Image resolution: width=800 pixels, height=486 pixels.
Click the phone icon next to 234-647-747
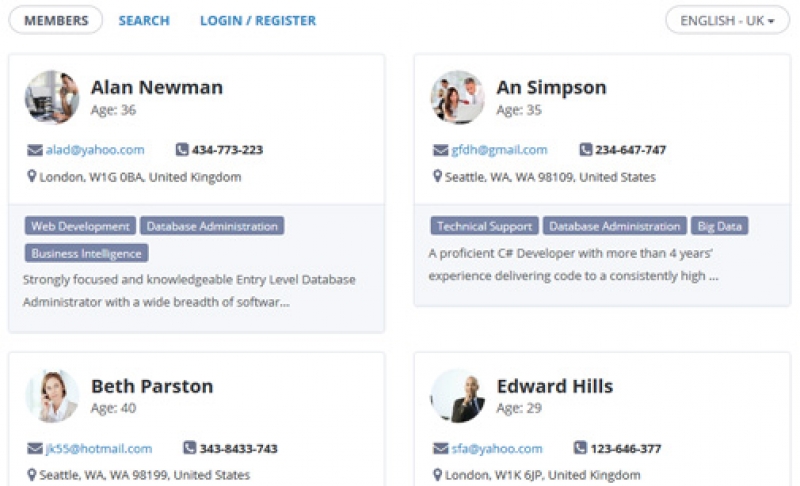pos(586,149)
